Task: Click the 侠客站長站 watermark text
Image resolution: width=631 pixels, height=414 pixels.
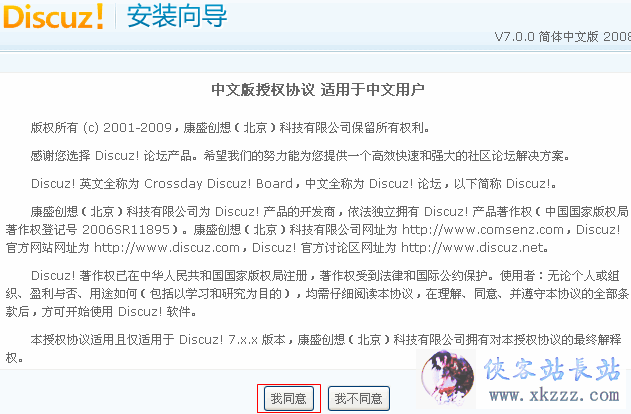Action: coord(552,369)
